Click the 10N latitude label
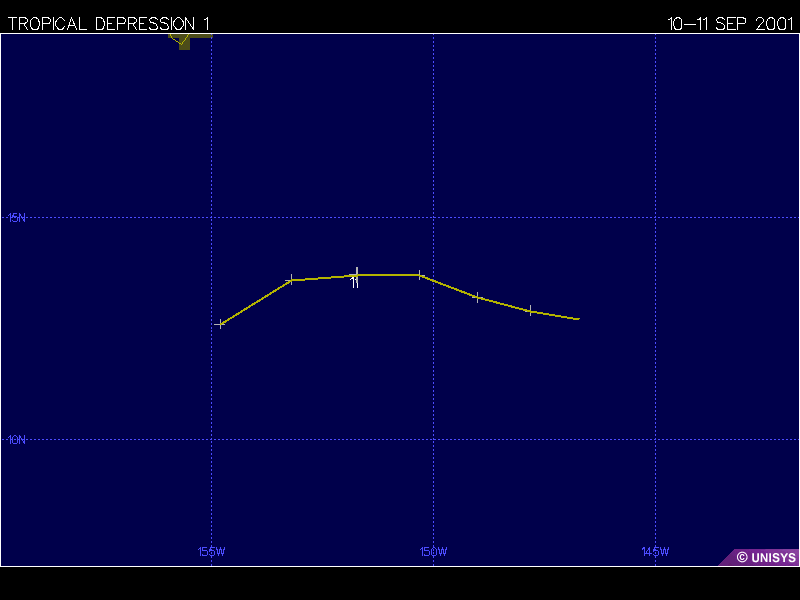The image size is (800, 600). [16, 440]
